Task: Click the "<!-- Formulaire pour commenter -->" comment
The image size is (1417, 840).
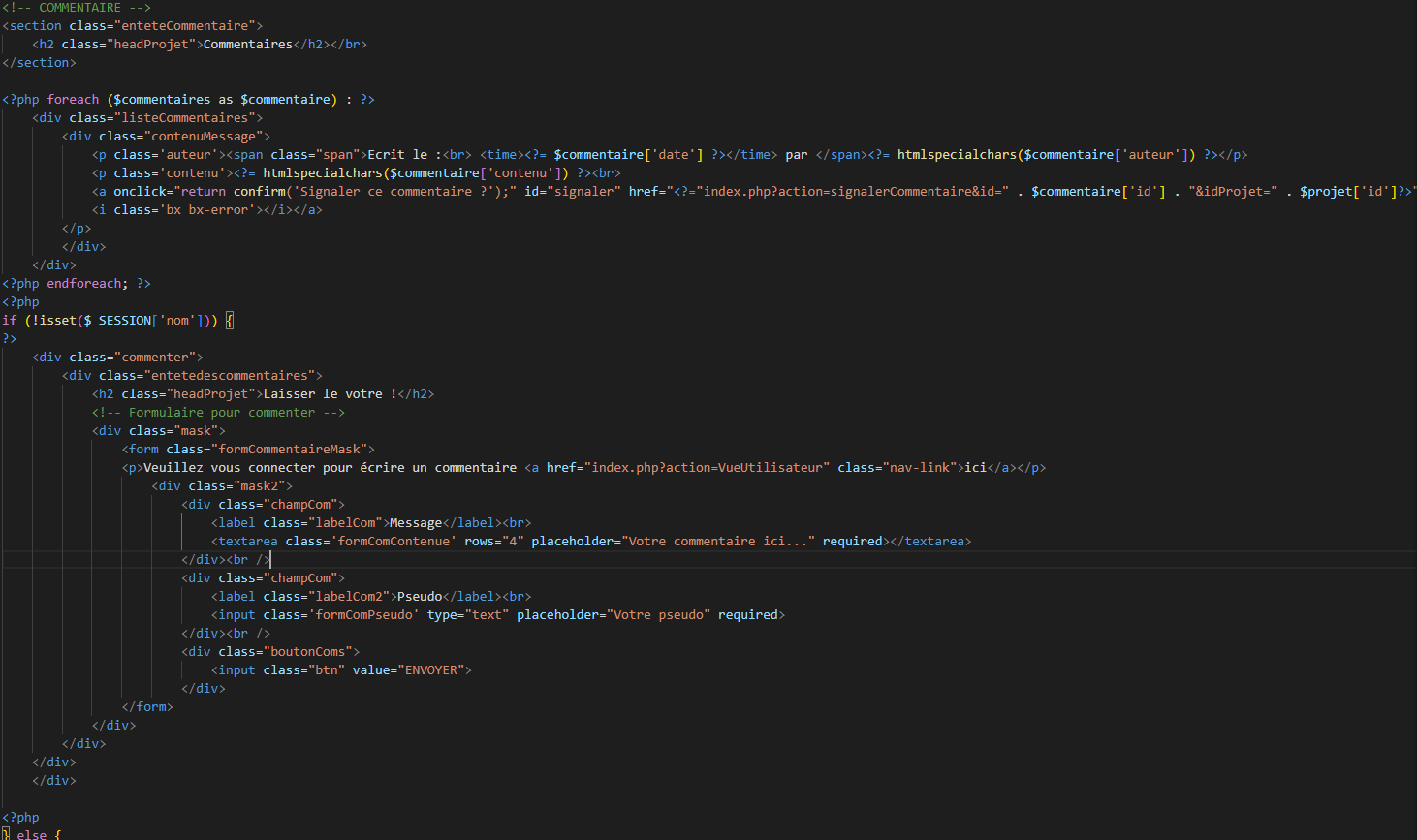Action: [218, 413]
